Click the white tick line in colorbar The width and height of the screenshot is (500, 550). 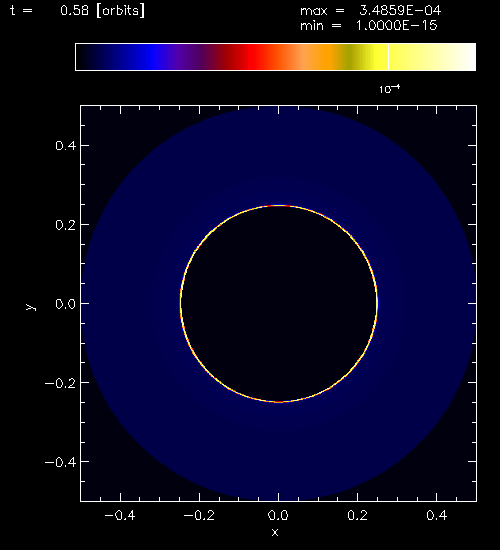point(388,57)
